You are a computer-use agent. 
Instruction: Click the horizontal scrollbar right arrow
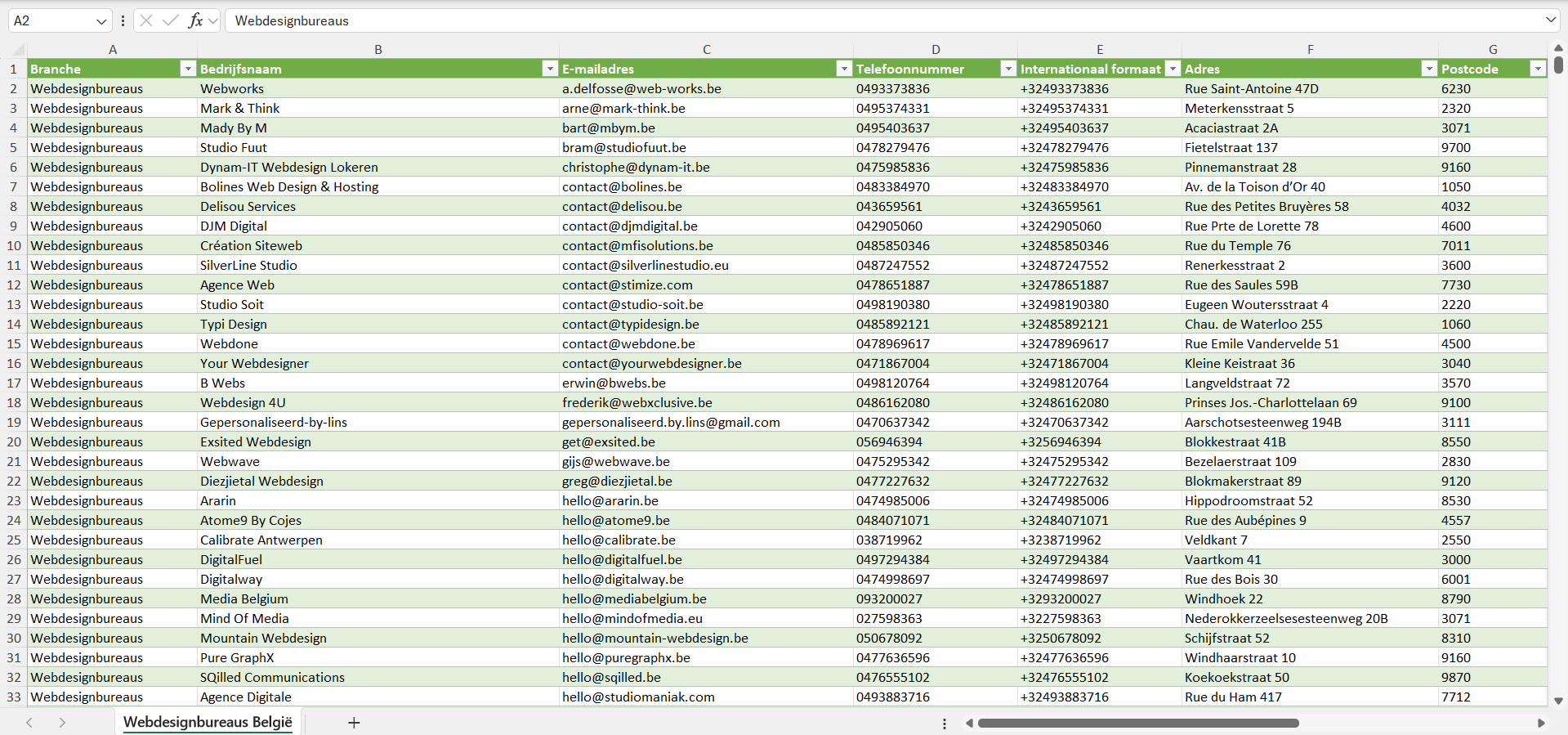point(1541,723)
